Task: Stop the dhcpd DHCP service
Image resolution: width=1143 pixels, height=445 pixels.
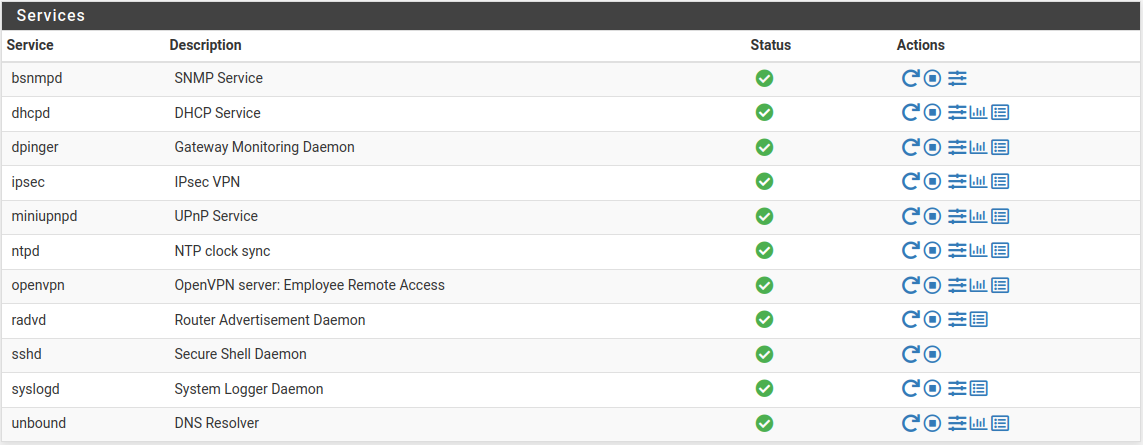Action: tap(932, 113)
